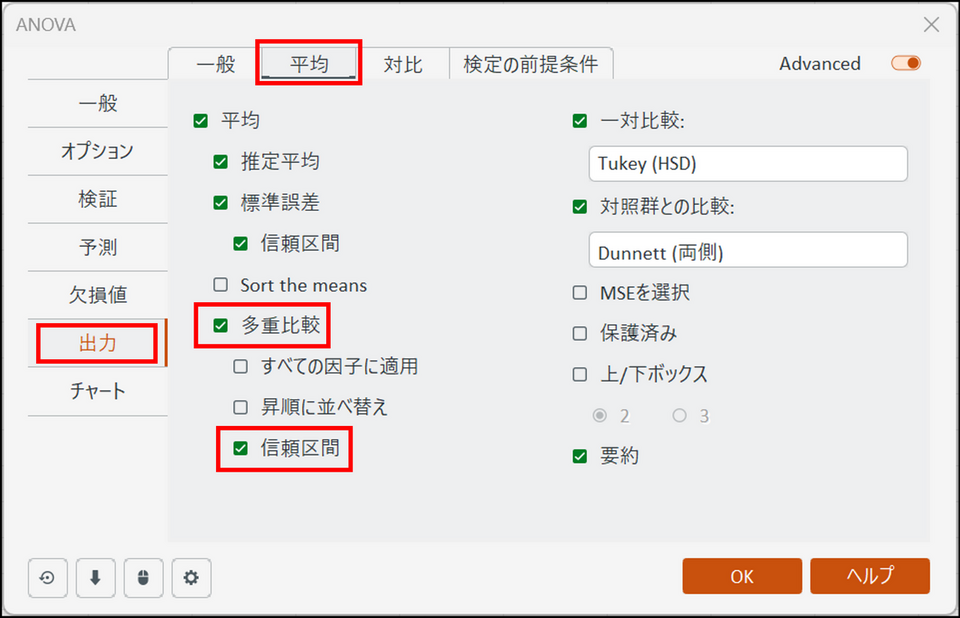Select チャート in the left sidebar
960x618 pixels.
[x=97, y=391]
